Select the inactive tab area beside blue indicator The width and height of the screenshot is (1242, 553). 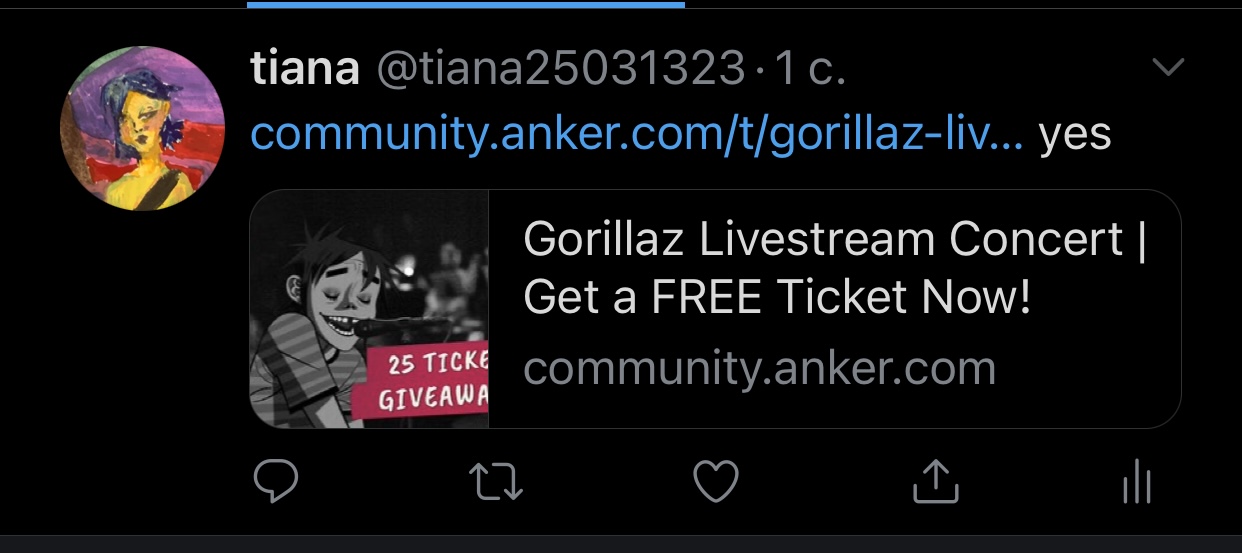963,4
